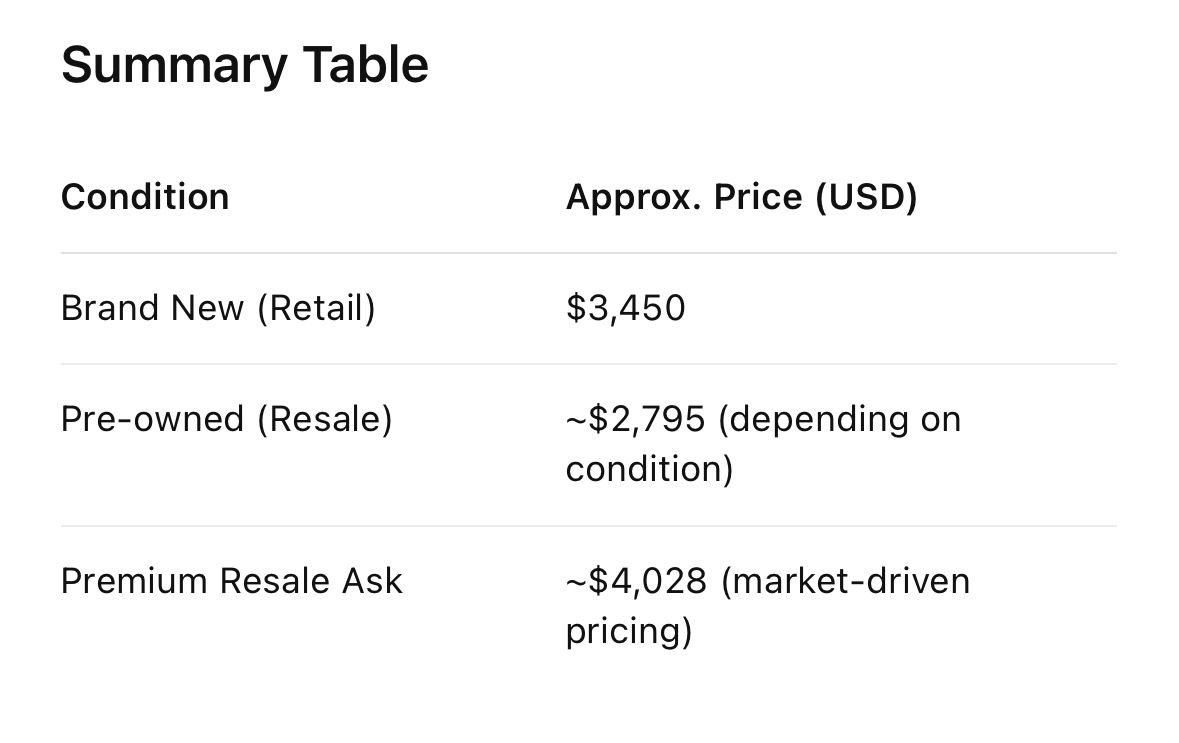Click the ~$2,795 price value
The height and width of the screenshot is (743, 1179).
pyautogui.click(x=636, y=419)
